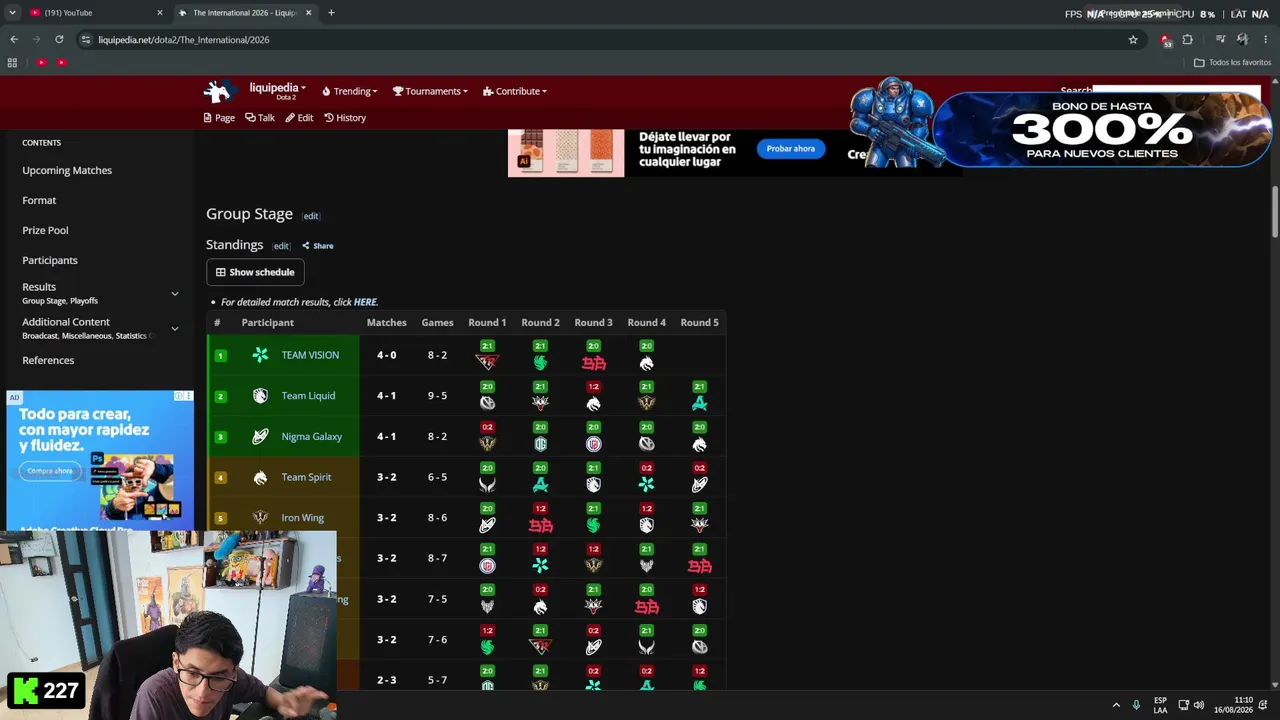Open the liquipedia Dota 2 wiki dropdown

pos(277,91)
